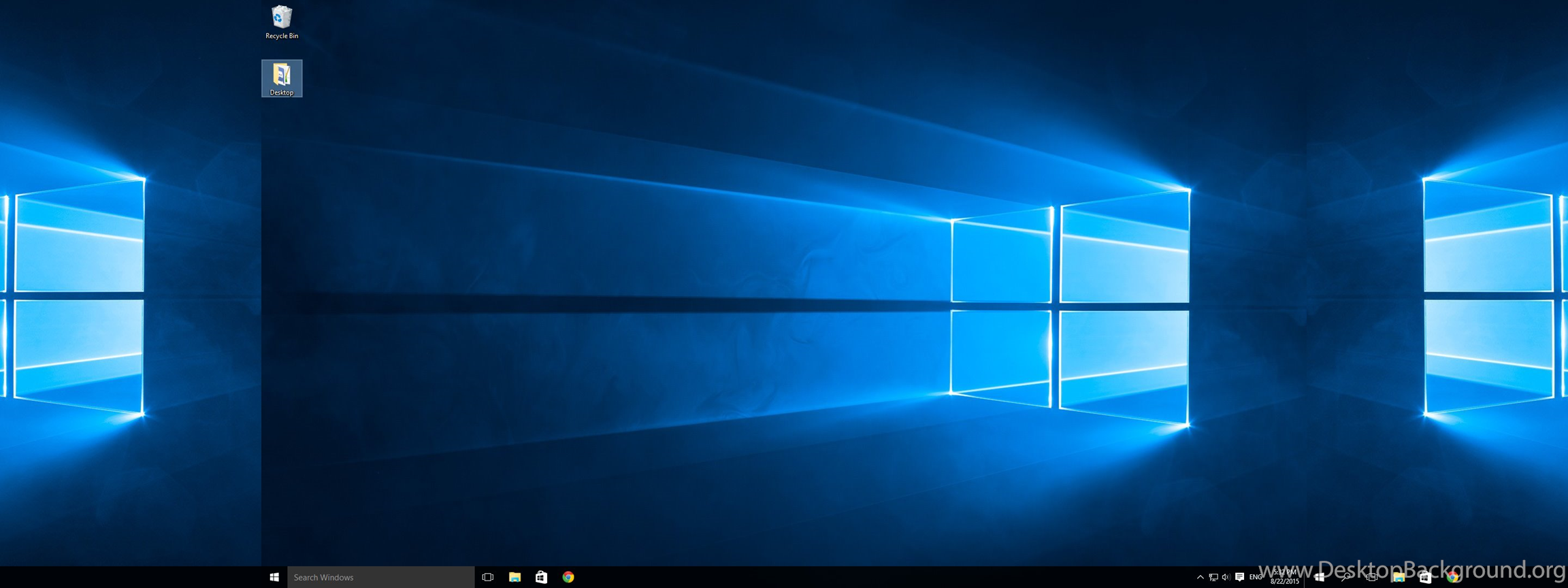This screenshot has height=588, width=1568.
Task: Click the Start button on the second taskbar
Action: click(1319, 577)
